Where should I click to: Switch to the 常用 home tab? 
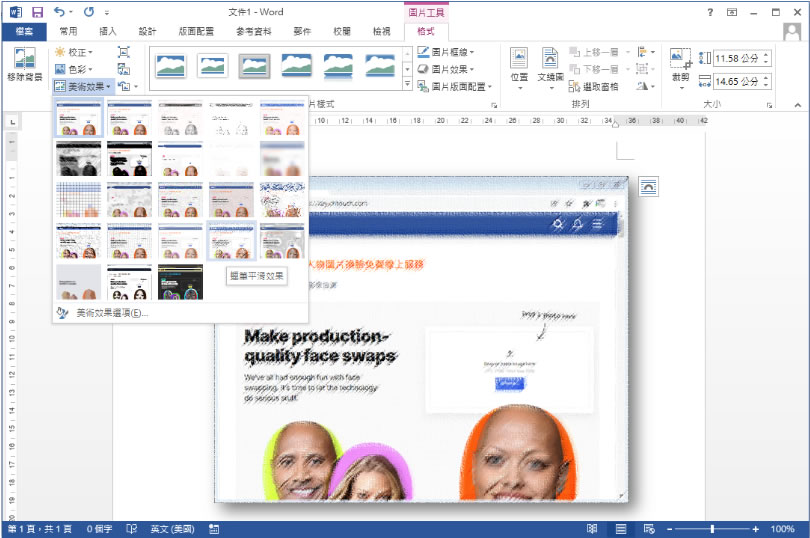[68, 32]
